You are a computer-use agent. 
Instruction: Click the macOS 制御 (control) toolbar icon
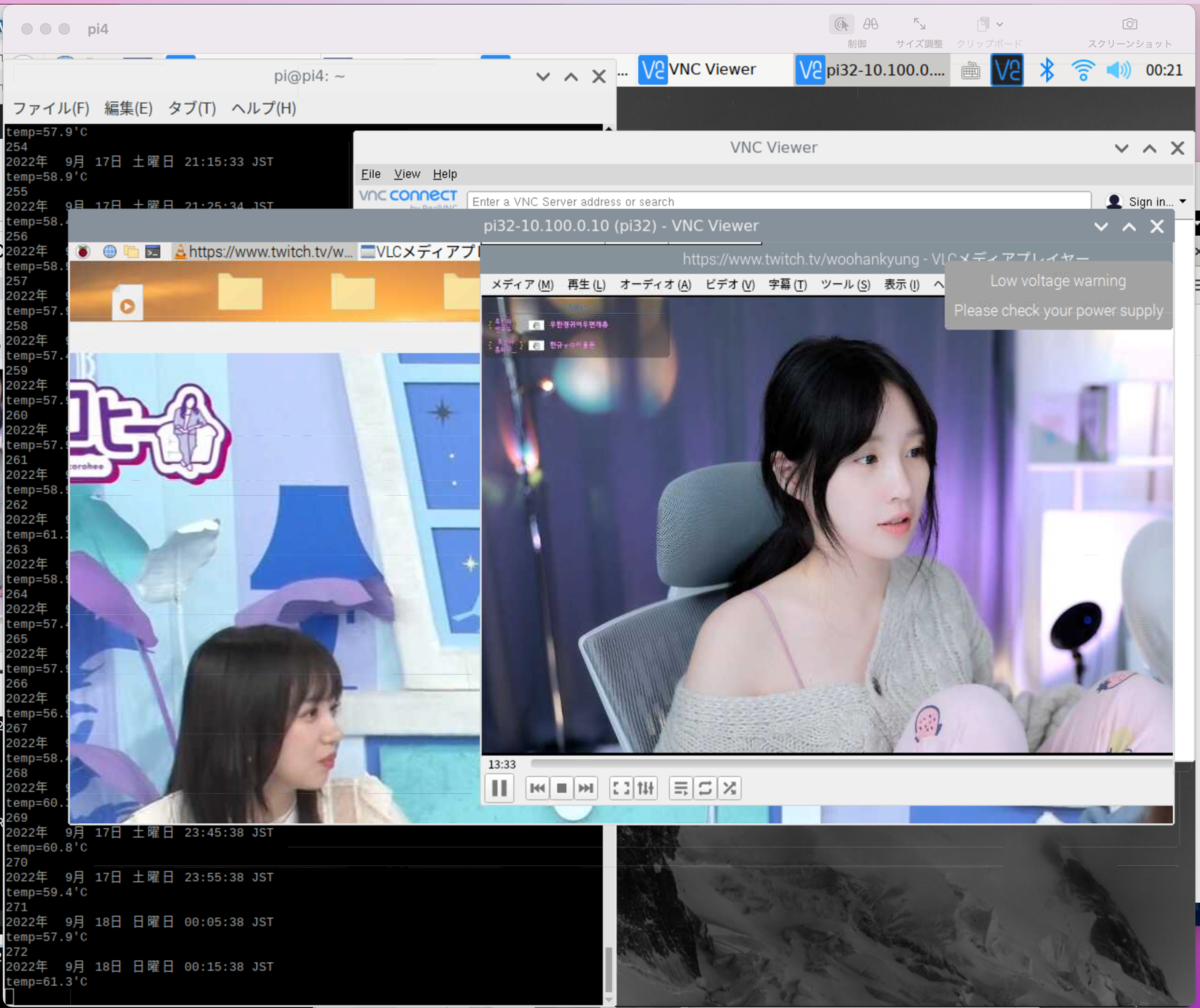tap(842, 24)
